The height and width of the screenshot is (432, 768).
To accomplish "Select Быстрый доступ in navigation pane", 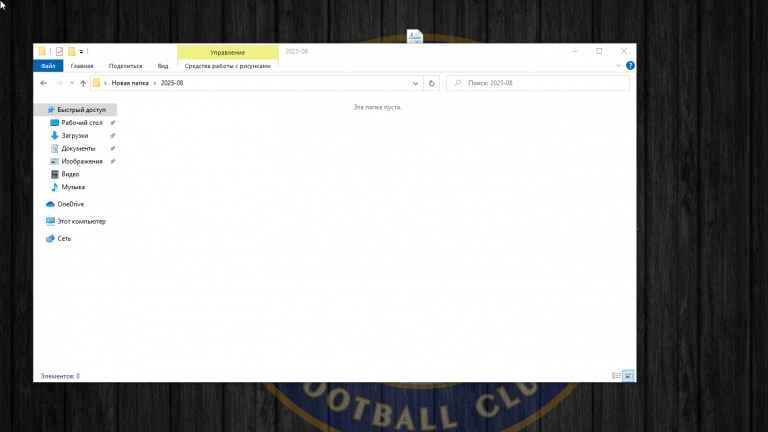I will click(x=76, y=110).
